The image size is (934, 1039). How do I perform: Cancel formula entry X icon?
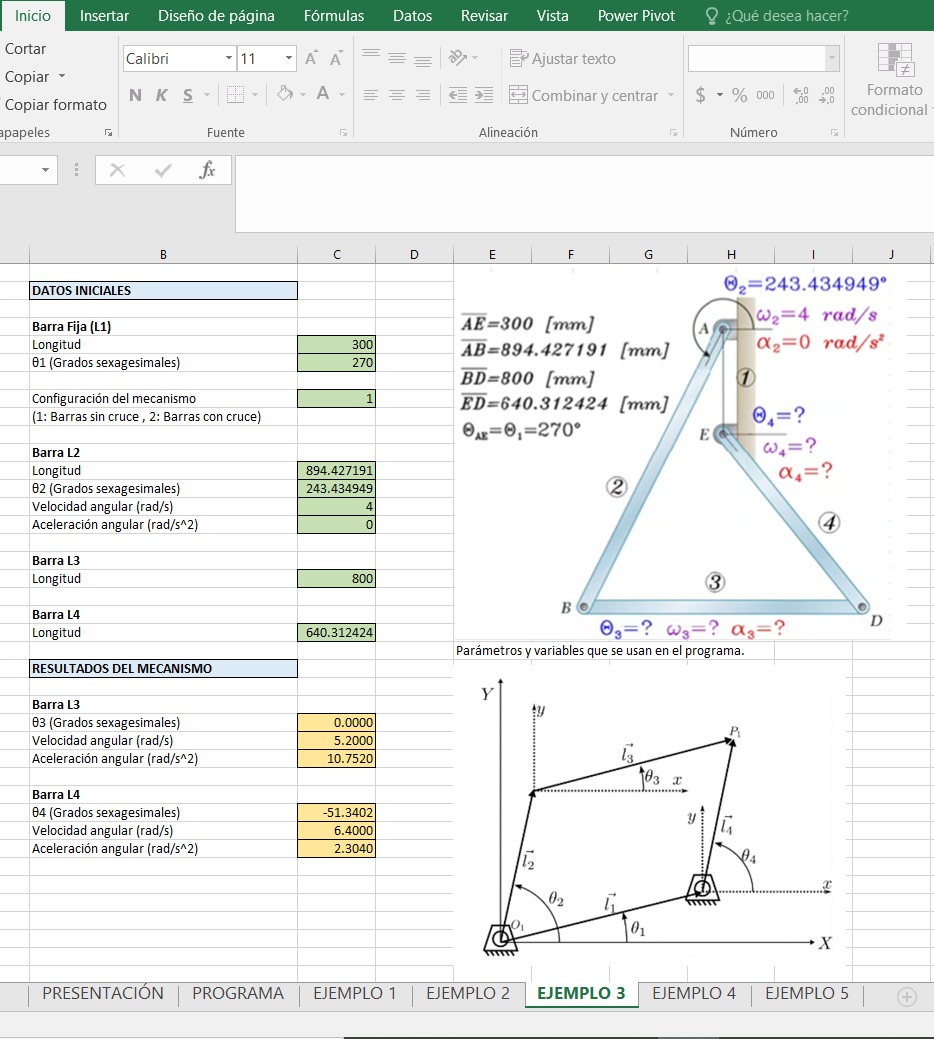[117, 170]
